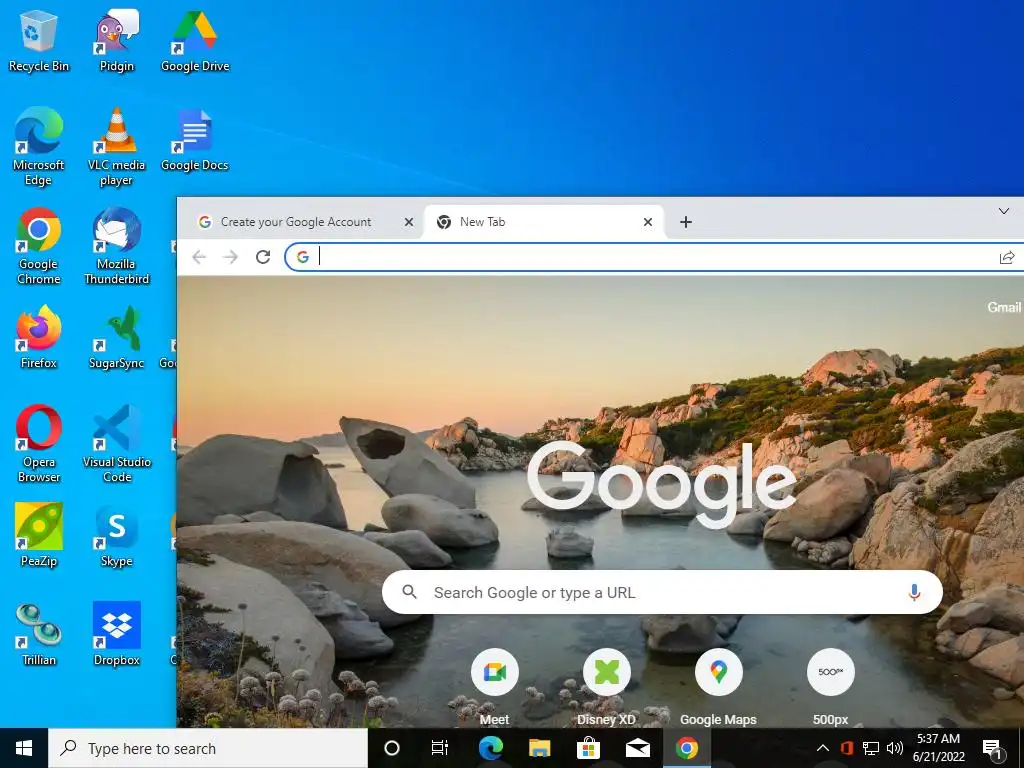1024x768 pixels.
Task: Select the New Tab tab
Action: tap(543, 222)
